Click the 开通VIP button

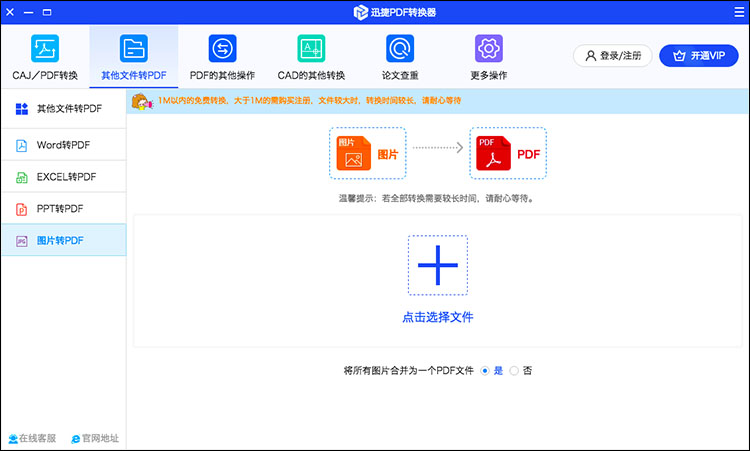point(699,56)
